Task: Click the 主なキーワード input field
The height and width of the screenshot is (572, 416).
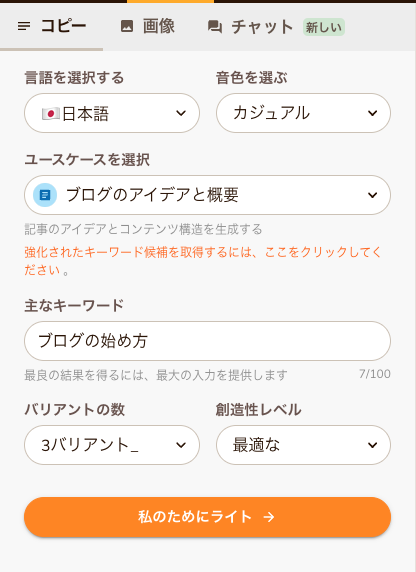Action: (x=207, y=341)
